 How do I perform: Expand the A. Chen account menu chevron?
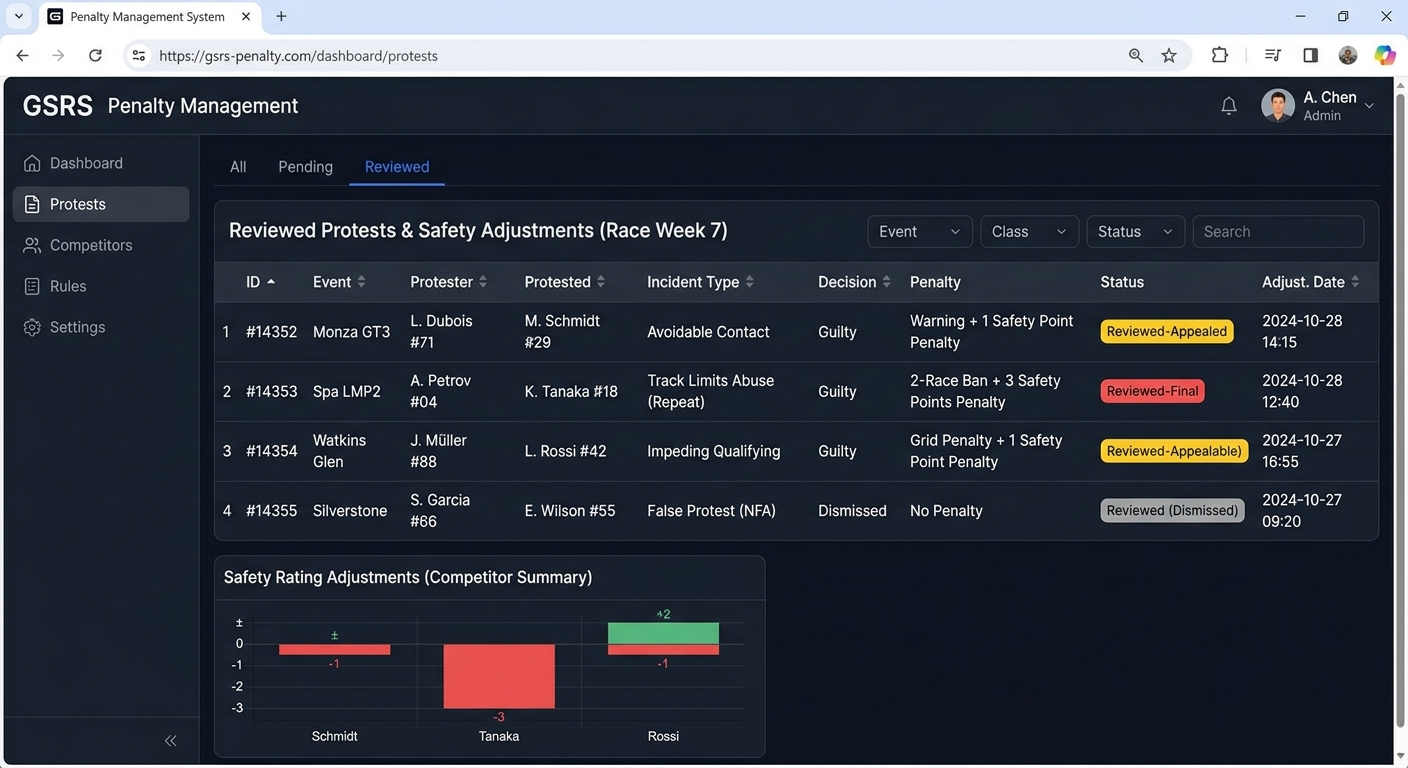pos(1369,106)
